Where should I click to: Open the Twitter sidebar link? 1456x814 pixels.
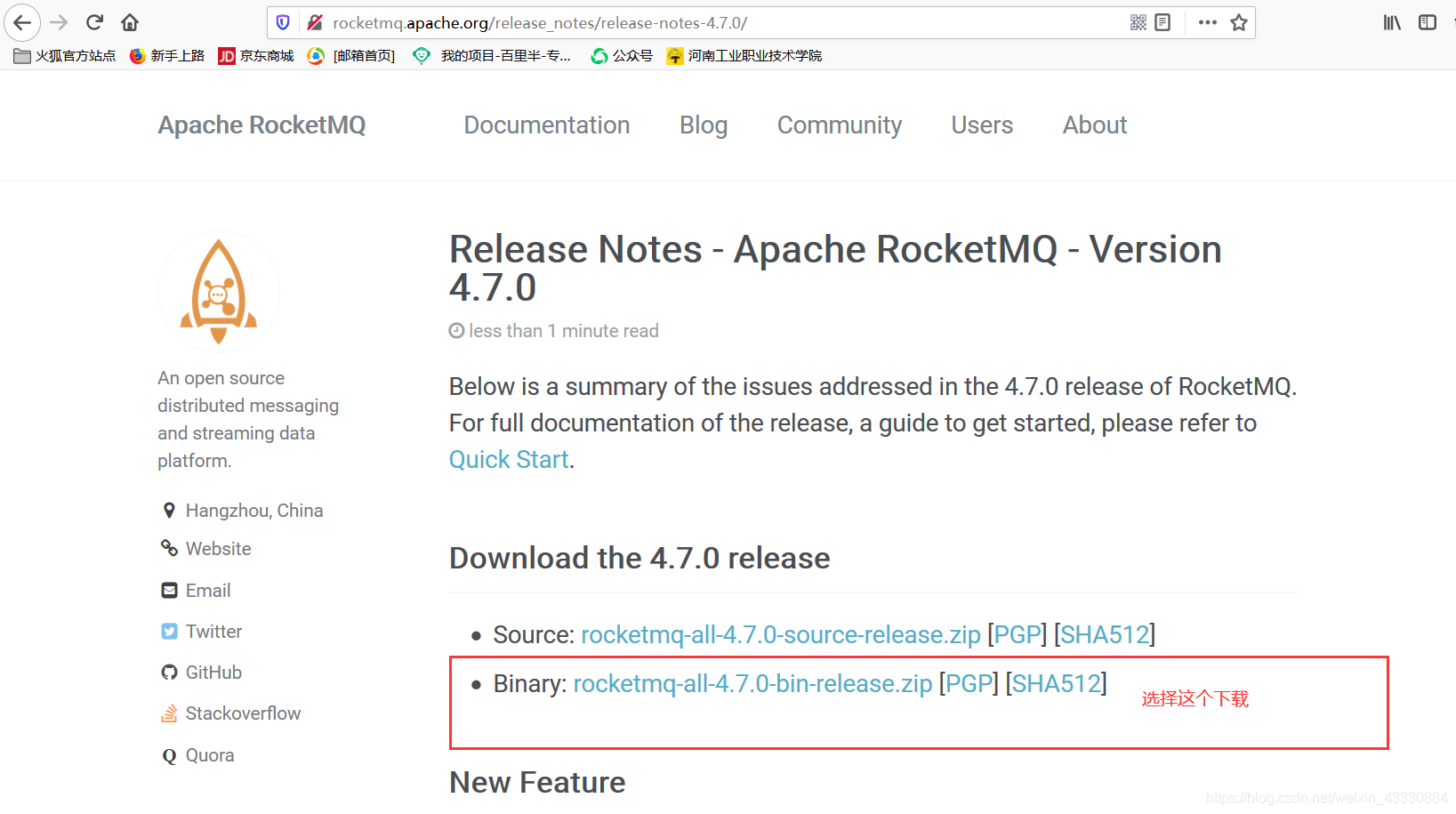click(x=213, y=632)
